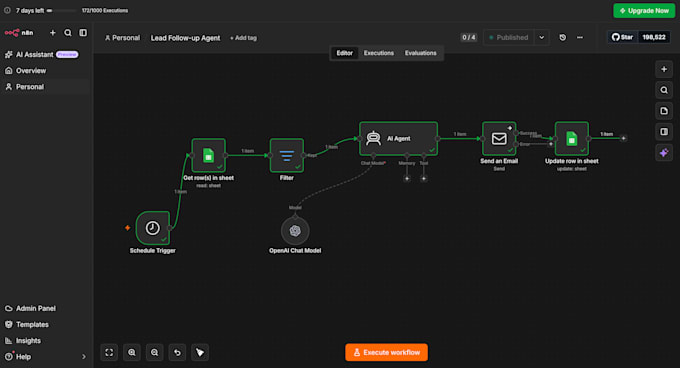Collapse the sidebar with panel icon
Image resolution: width=680 pixels, height=368 pixels.
tap(83, 33)
